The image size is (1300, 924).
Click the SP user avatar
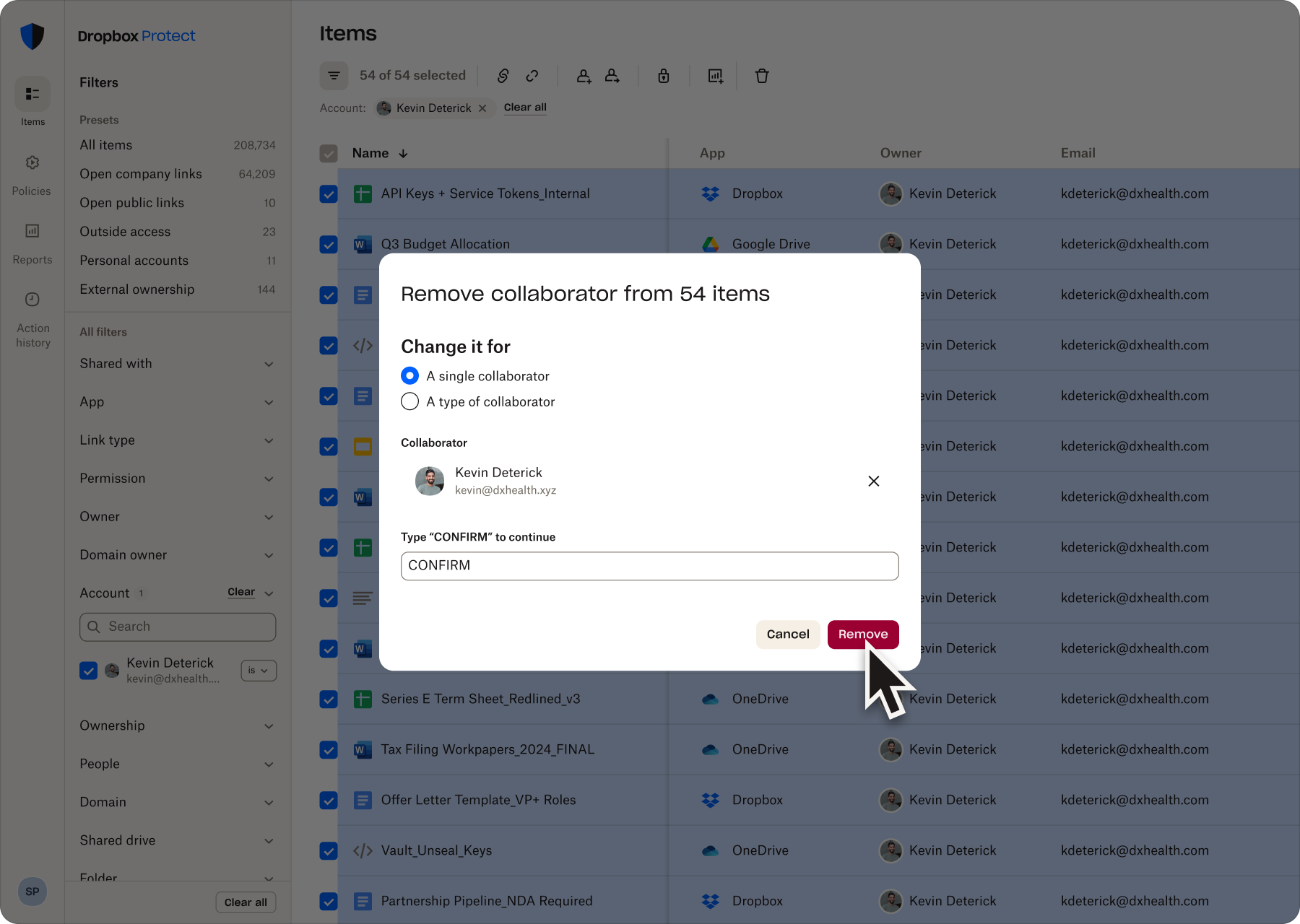point(32,892)
